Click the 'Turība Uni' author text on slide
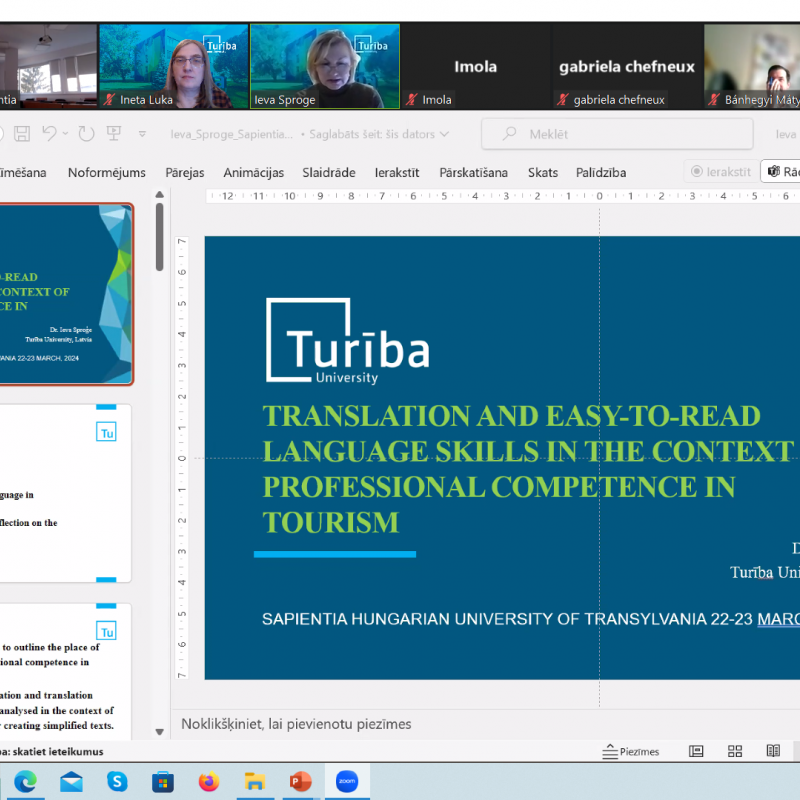This screenshot has width=800, height=800. (x=765, y=572)
